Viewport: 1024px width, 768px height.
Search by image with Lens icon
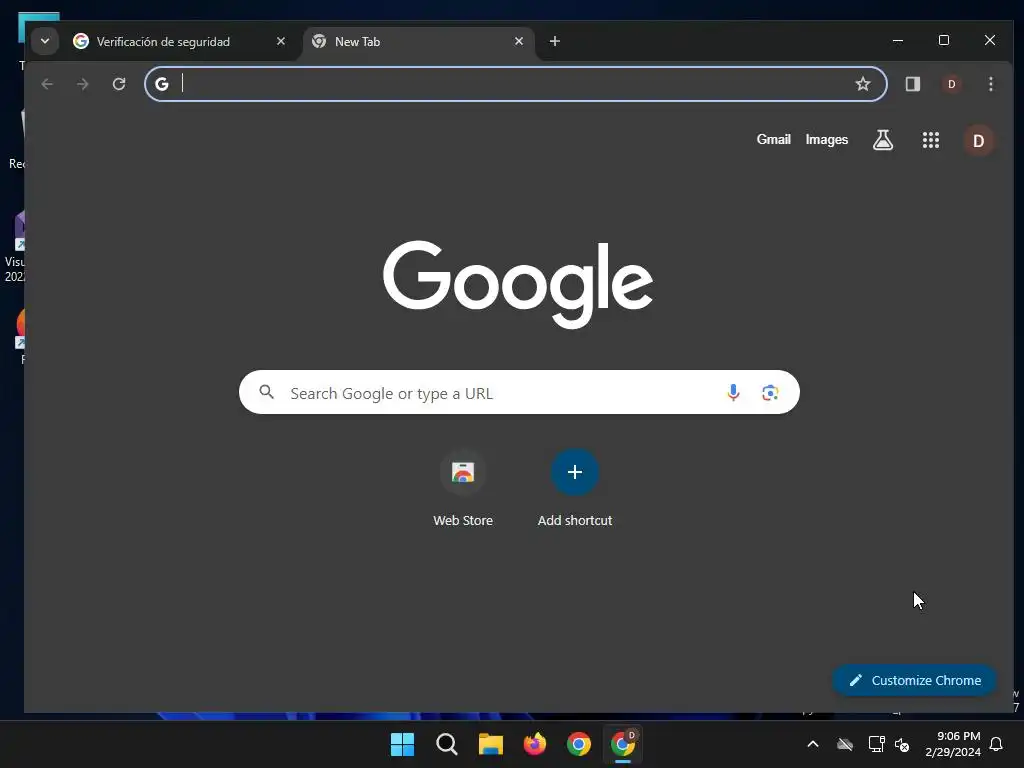tap(770, 392)
